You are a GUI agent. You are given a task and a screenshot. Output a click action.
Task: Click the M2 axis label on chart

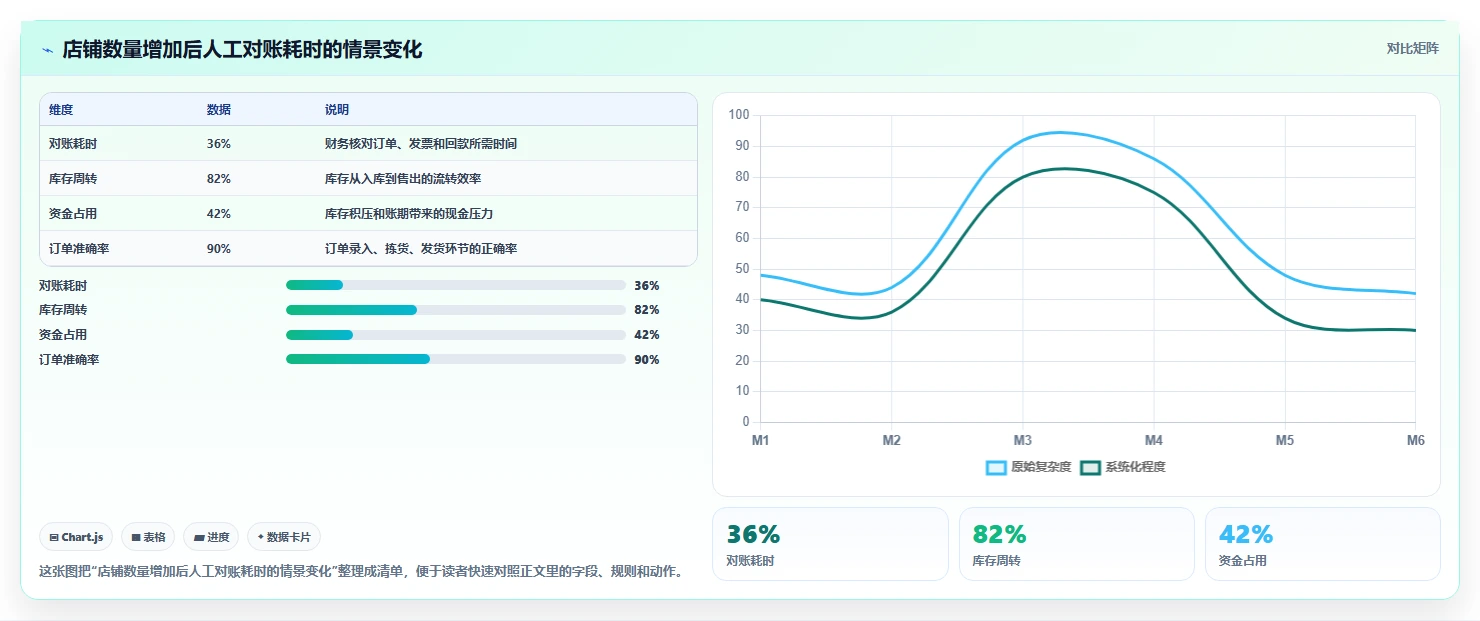coord(892,441)
